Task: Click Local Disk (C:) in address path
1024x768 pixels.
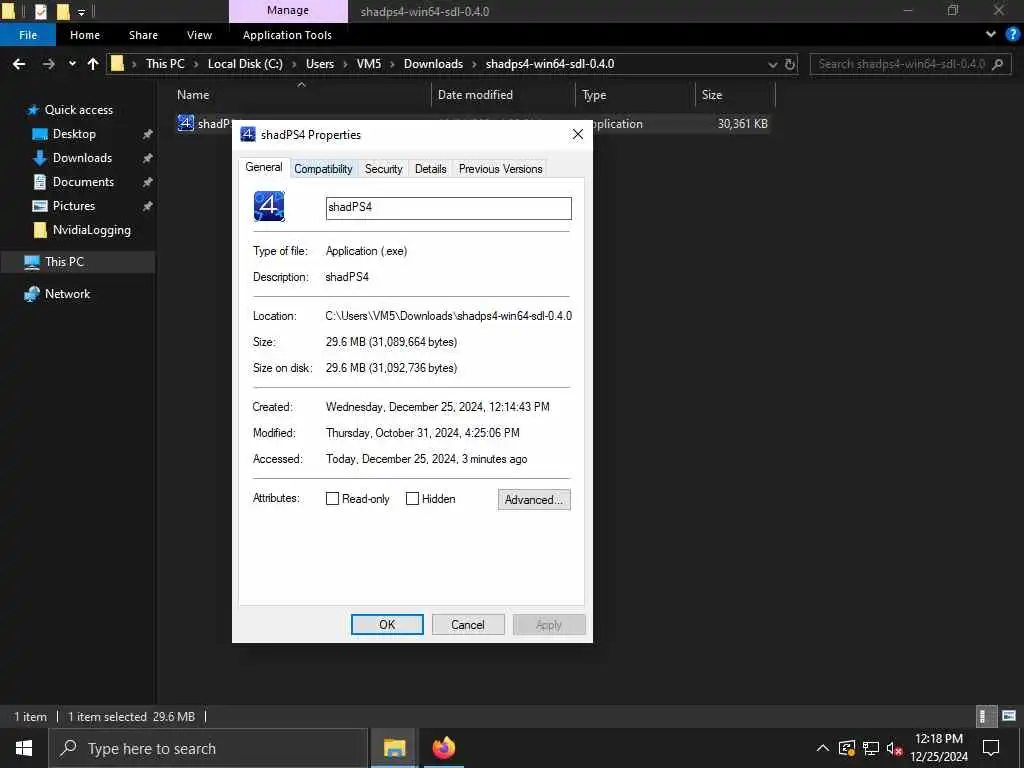Action: pyautogui.click(x=245, y=64)
